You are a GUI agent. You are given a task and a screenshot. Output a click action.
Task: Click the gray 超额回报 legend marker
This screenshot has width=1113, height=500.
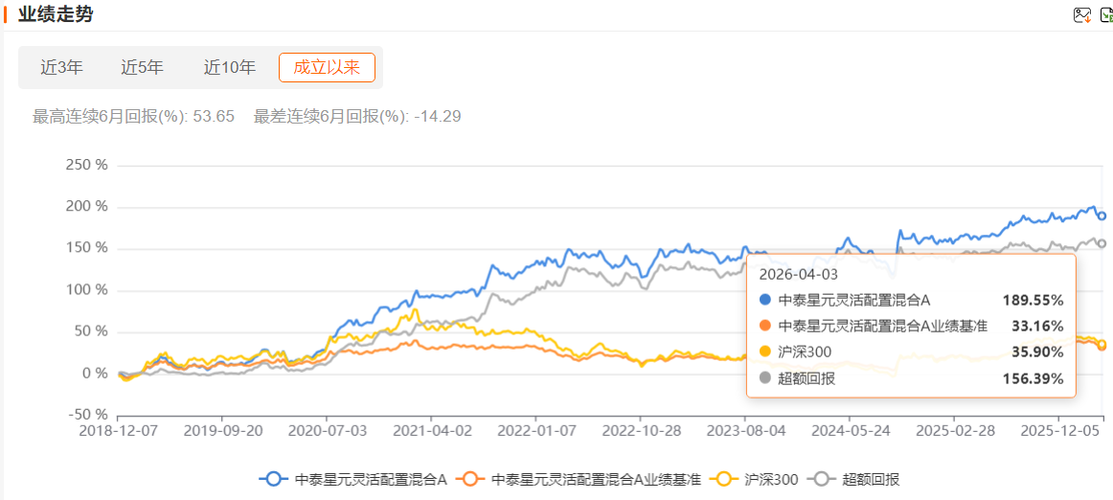click(823, 479)
